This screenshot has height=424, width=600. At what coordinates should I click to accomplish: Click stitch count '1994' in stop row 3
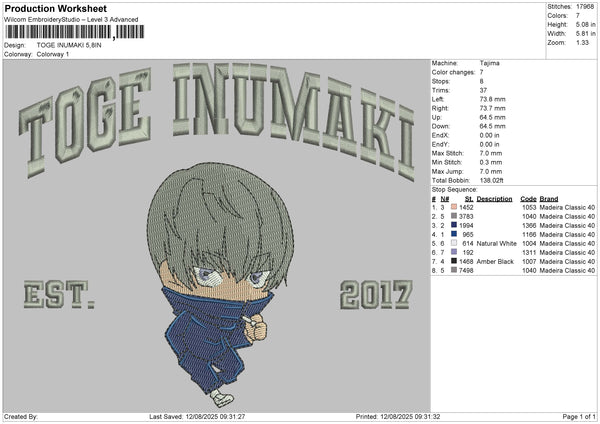466,225
